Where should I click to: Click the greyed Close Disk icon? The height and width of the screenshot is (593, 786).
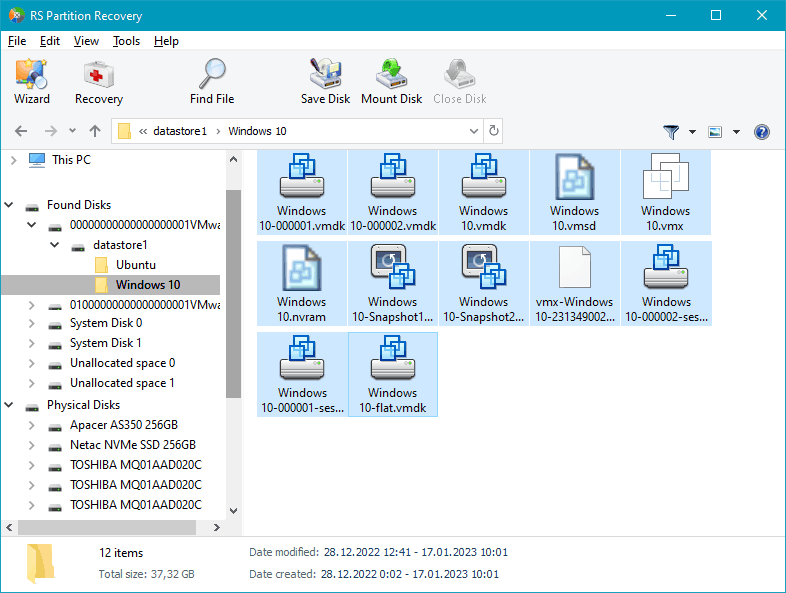pos(460,81)
